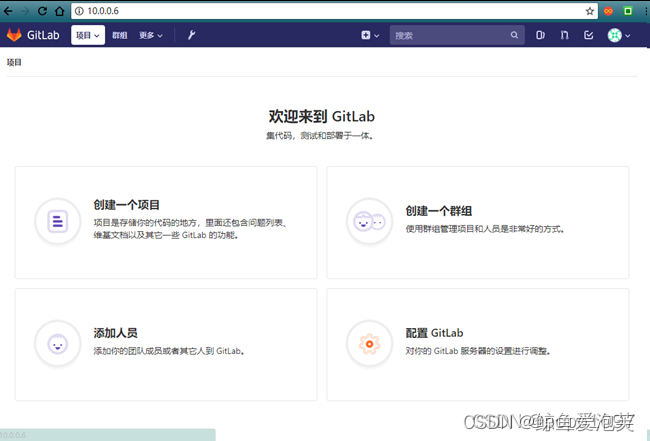Click the address bar showing 10.0.0.6
Viewport: 650px width, 441px height.
click(x=334, y=11)
